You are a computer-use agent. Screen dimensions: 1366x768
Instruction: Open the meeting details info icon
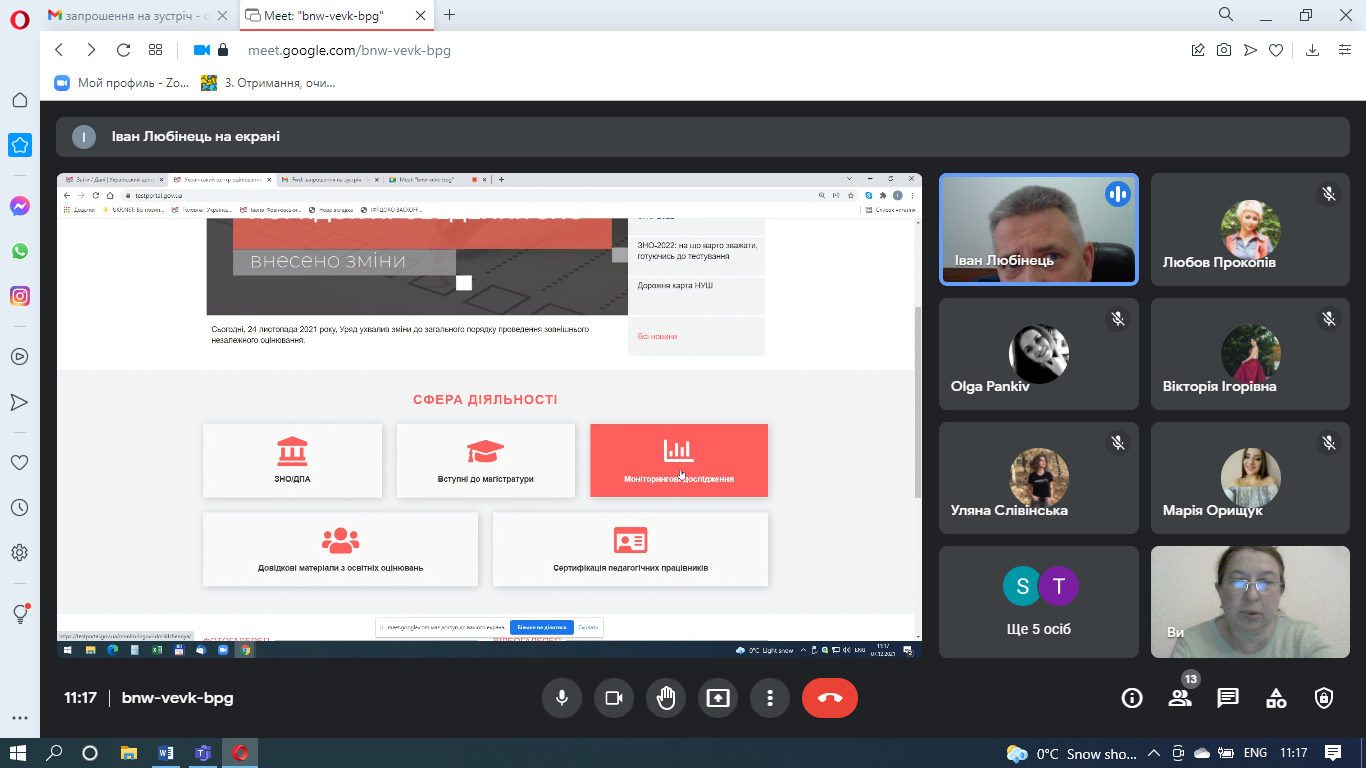[1132, 698]
